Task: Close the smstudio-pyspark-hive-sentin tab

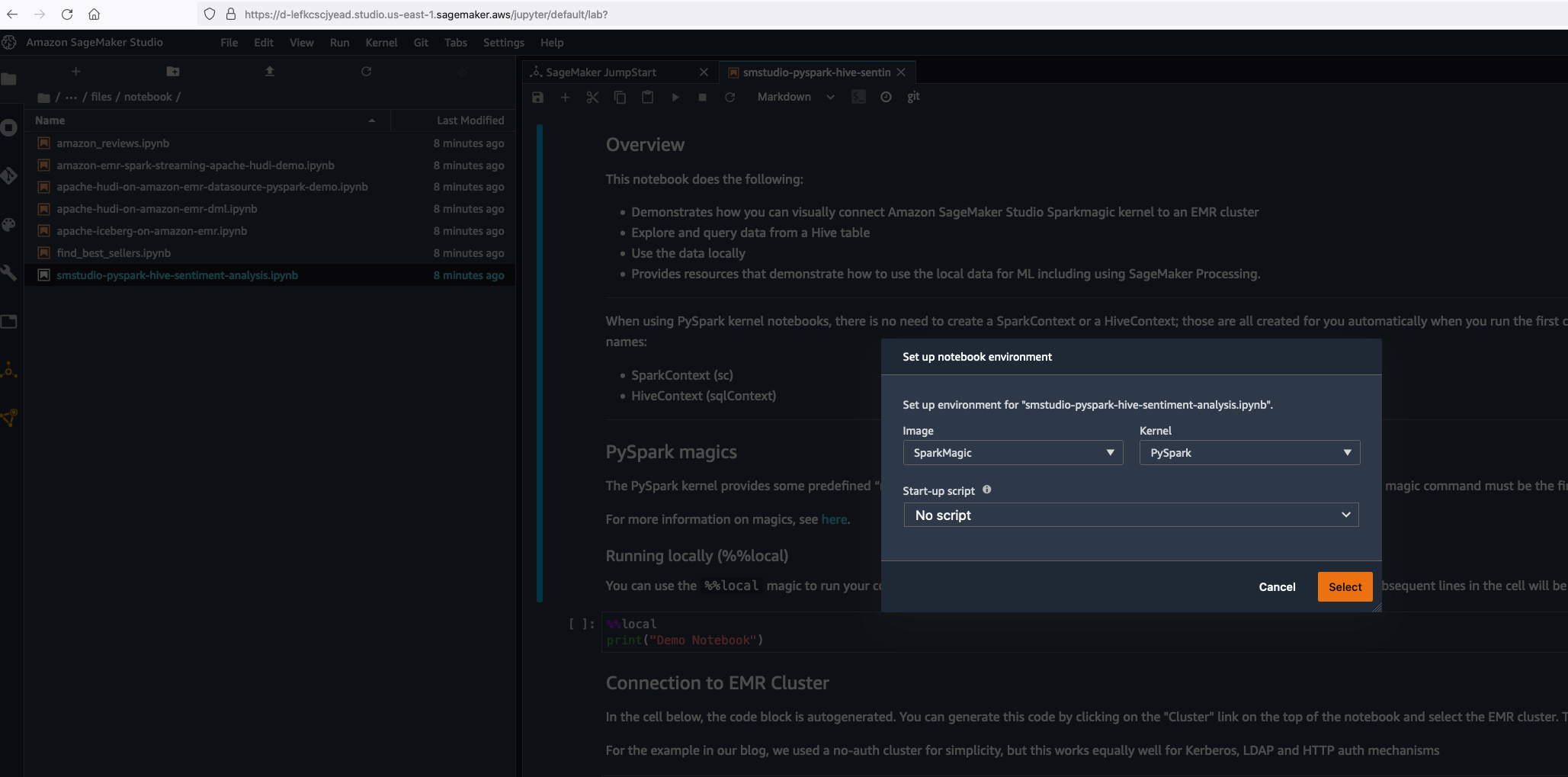Action: click(x=901, y=72)
